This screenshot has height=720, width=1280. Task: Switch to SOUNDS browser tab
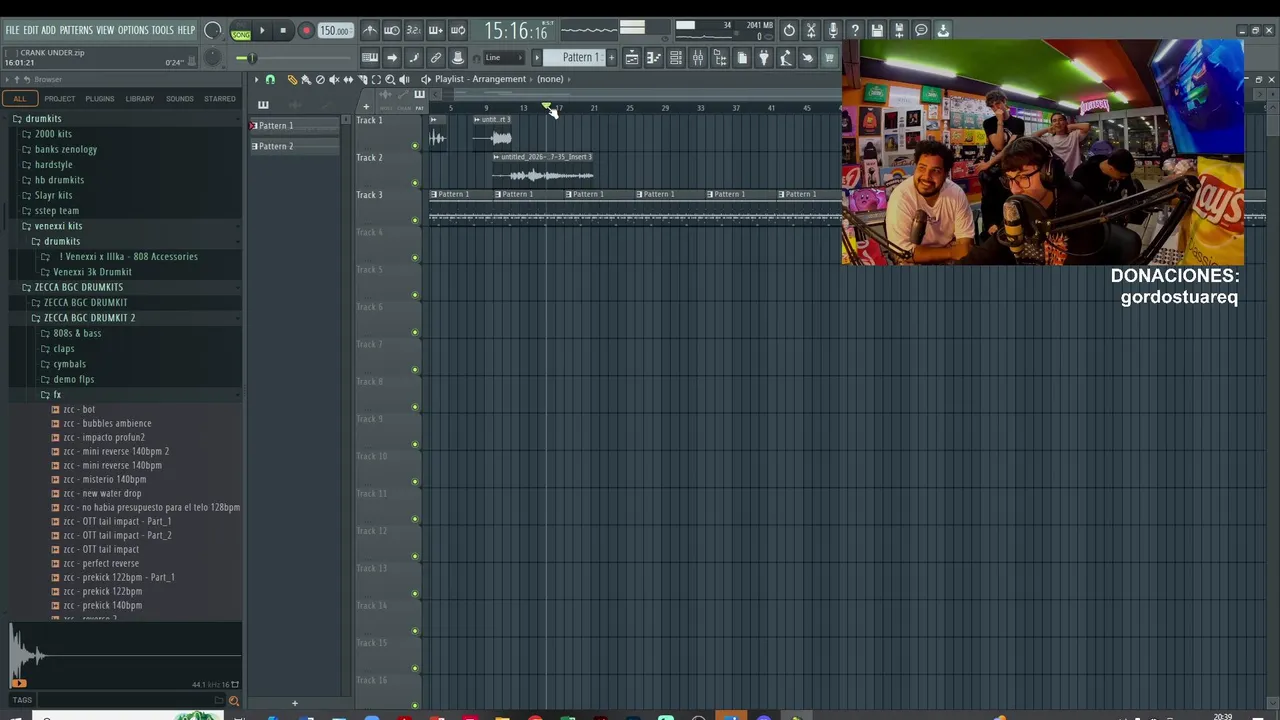[180, 99]
